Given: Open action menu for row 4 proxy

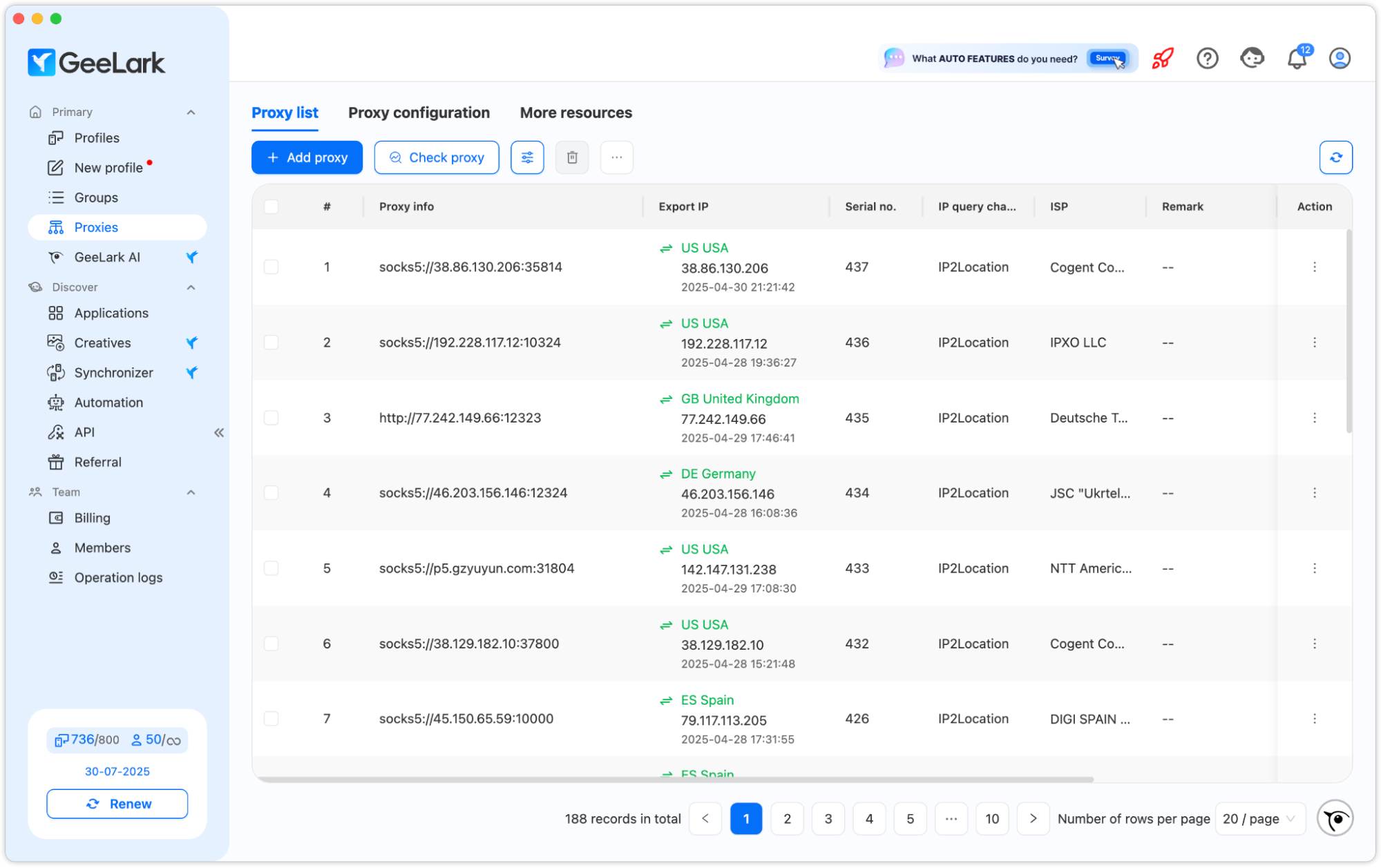Looking at the screenshot, I should coord(1314,493).
